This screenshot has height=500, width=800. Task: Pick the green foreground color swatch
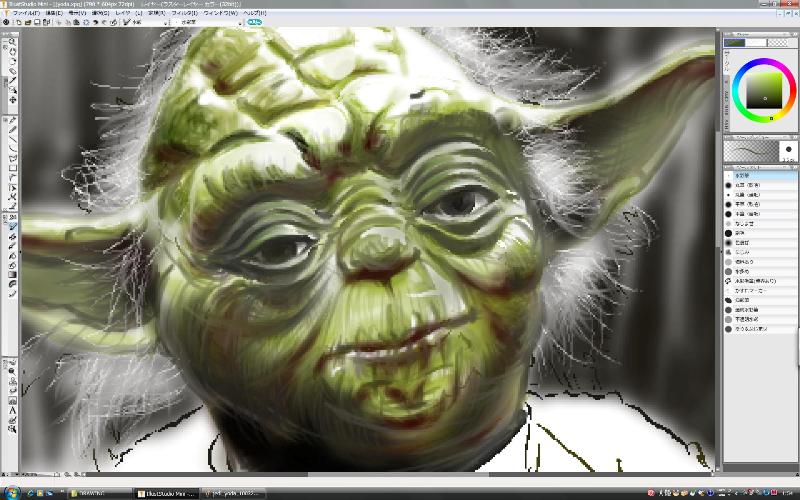pos(735,43)
